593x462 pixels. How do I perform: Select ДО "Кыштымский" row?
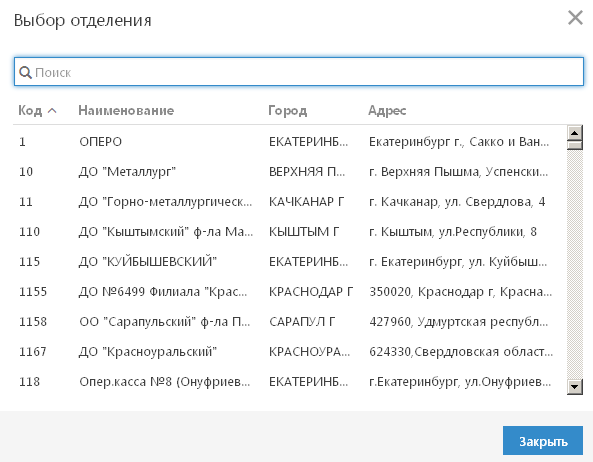[290, 231]
